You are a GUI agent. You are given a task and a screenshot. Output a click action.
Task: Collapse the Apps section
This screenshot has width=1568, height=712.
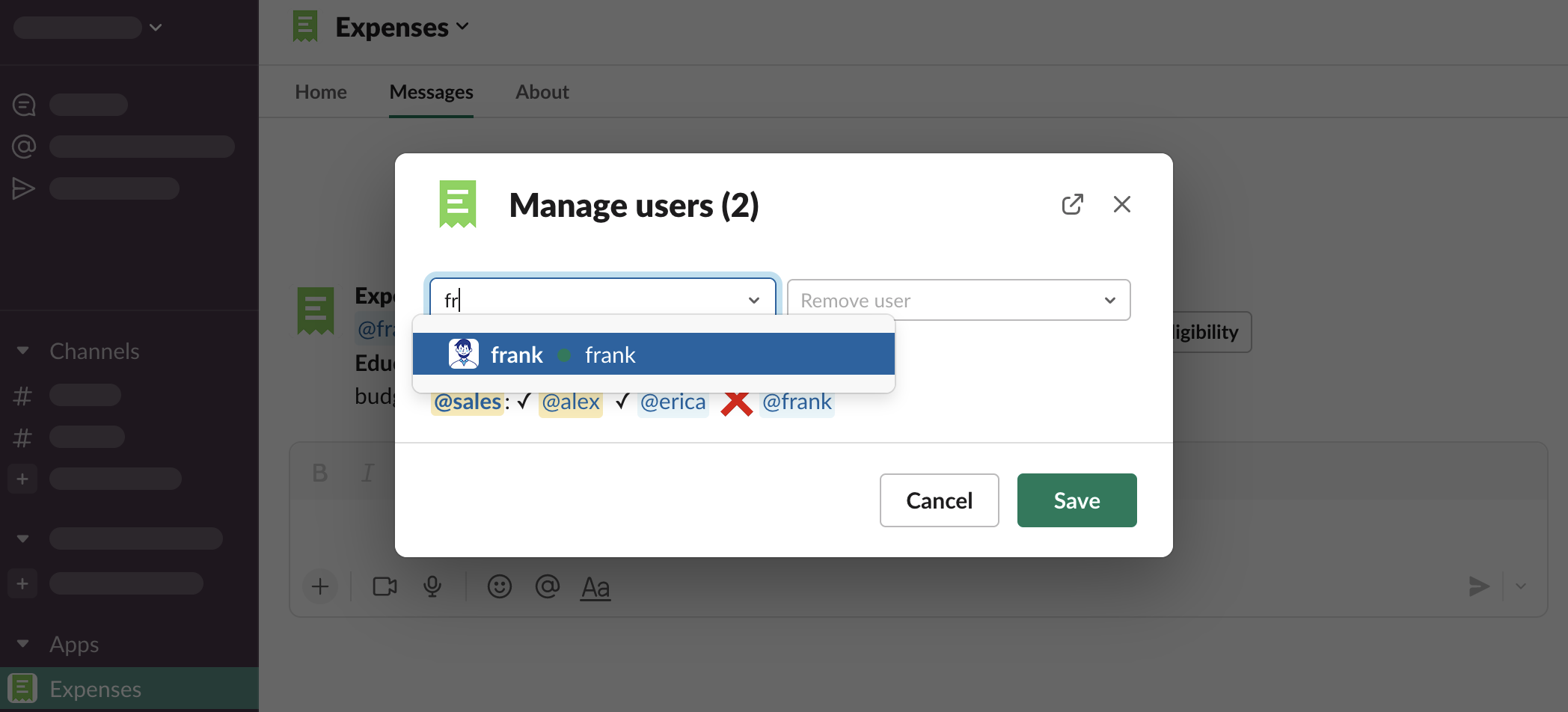tap(22, 644)
